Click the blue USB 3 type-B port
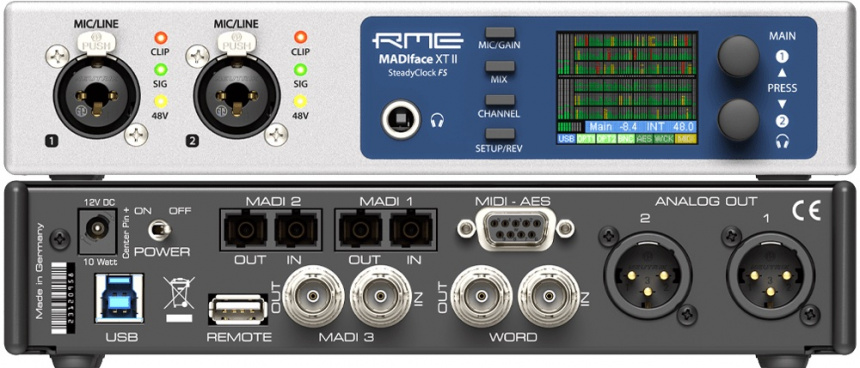860x368 pixels. click(119, 299)
